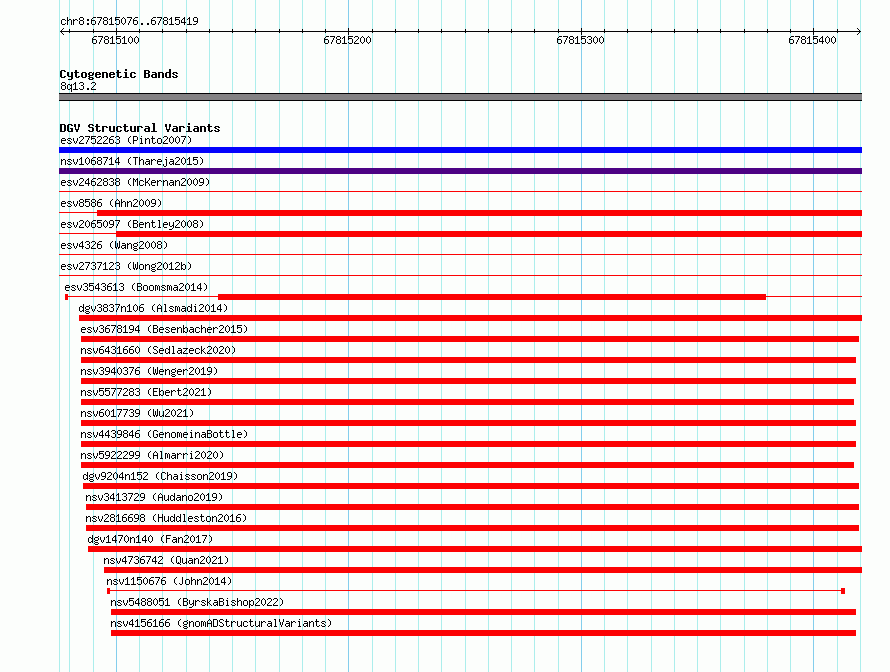Image resolution: width=890 pixels, height=672 pixels.
Task: Click the esv2752263 (Pinto2007) variant label
Action: coord(126,140)
